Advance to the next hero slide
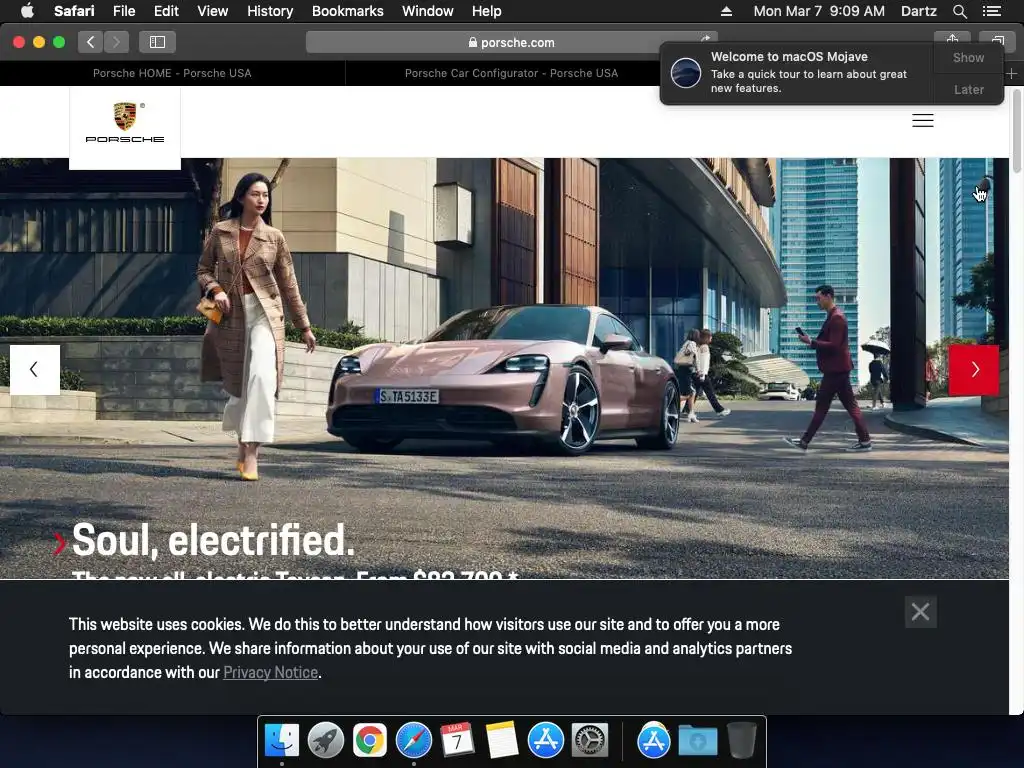 [973, 370]
